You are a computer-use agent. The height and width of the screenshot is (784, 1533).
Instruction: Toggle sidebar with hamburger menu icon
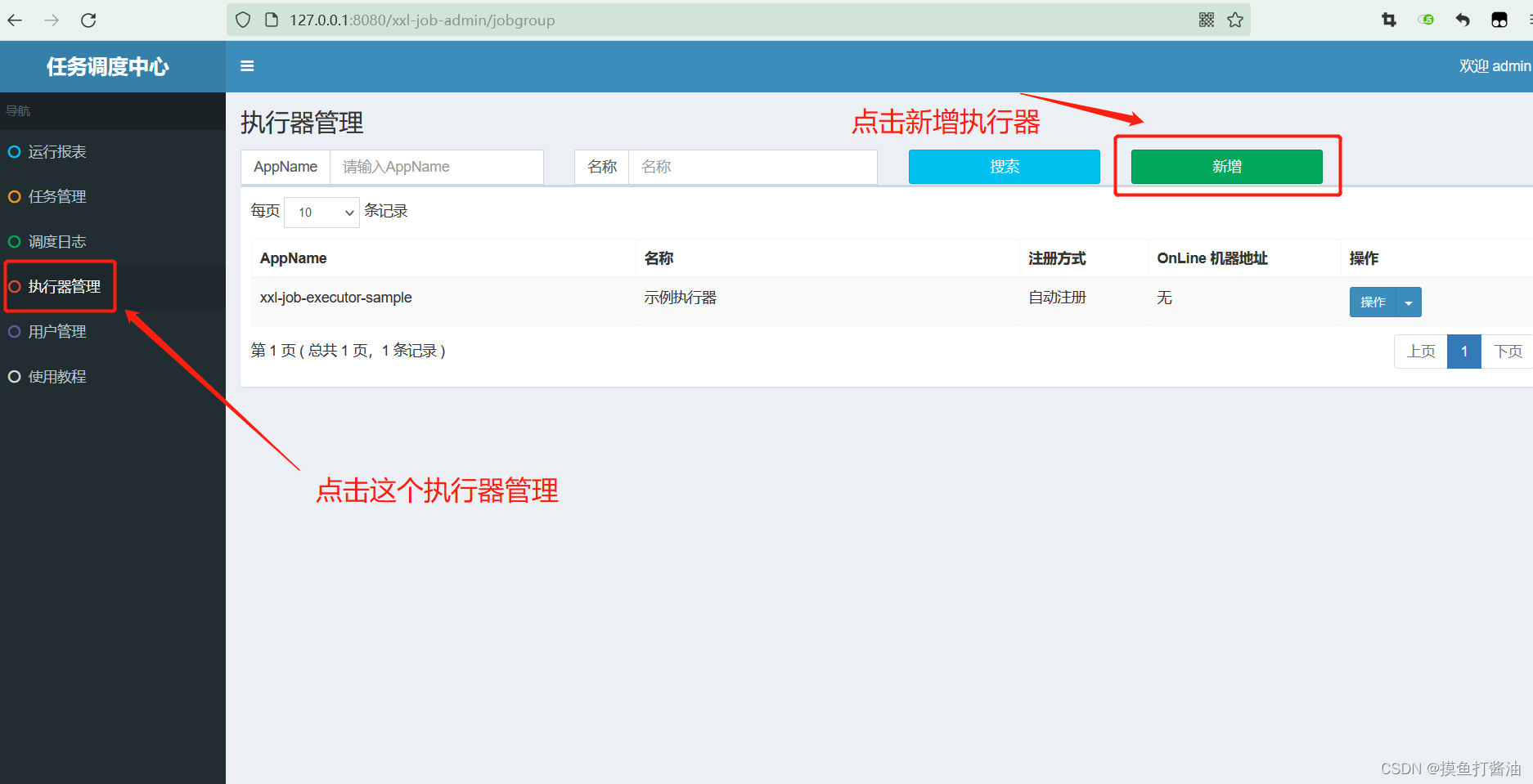click(247, 66)
